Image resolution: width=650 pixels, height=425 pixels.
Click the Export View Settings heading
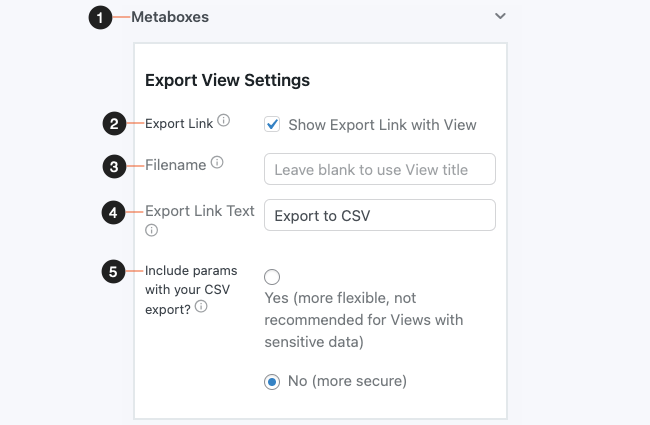coord(227,80)
